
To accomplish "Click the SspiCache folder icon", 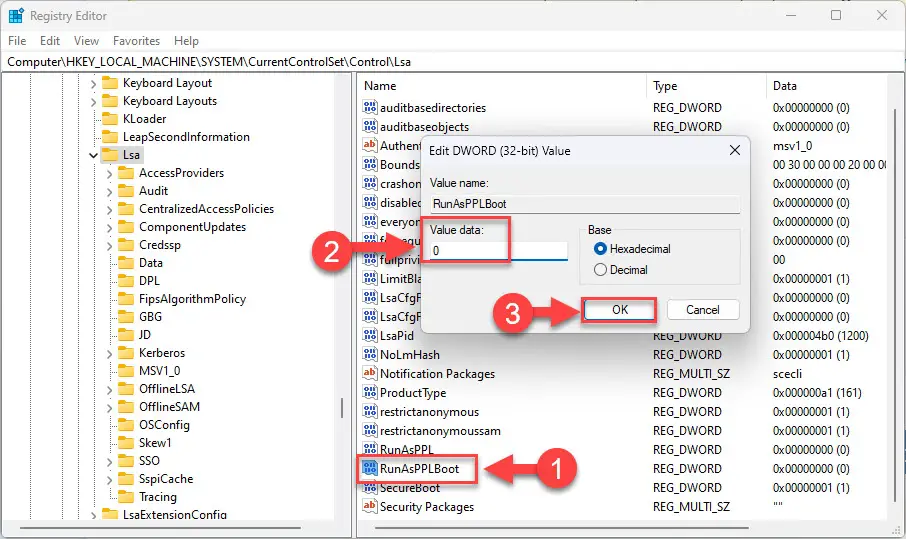I will [126, 479].
